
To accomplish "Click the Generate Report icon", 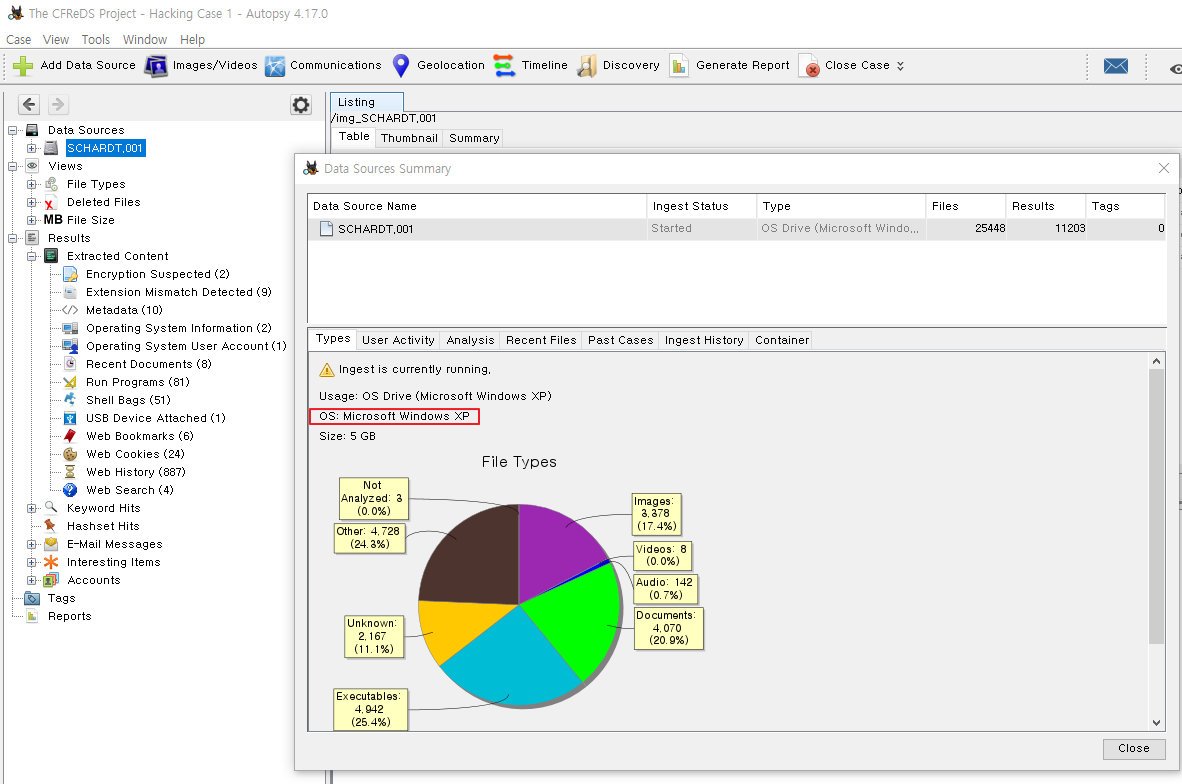I will pyautogui.click(x=679, y=66).
